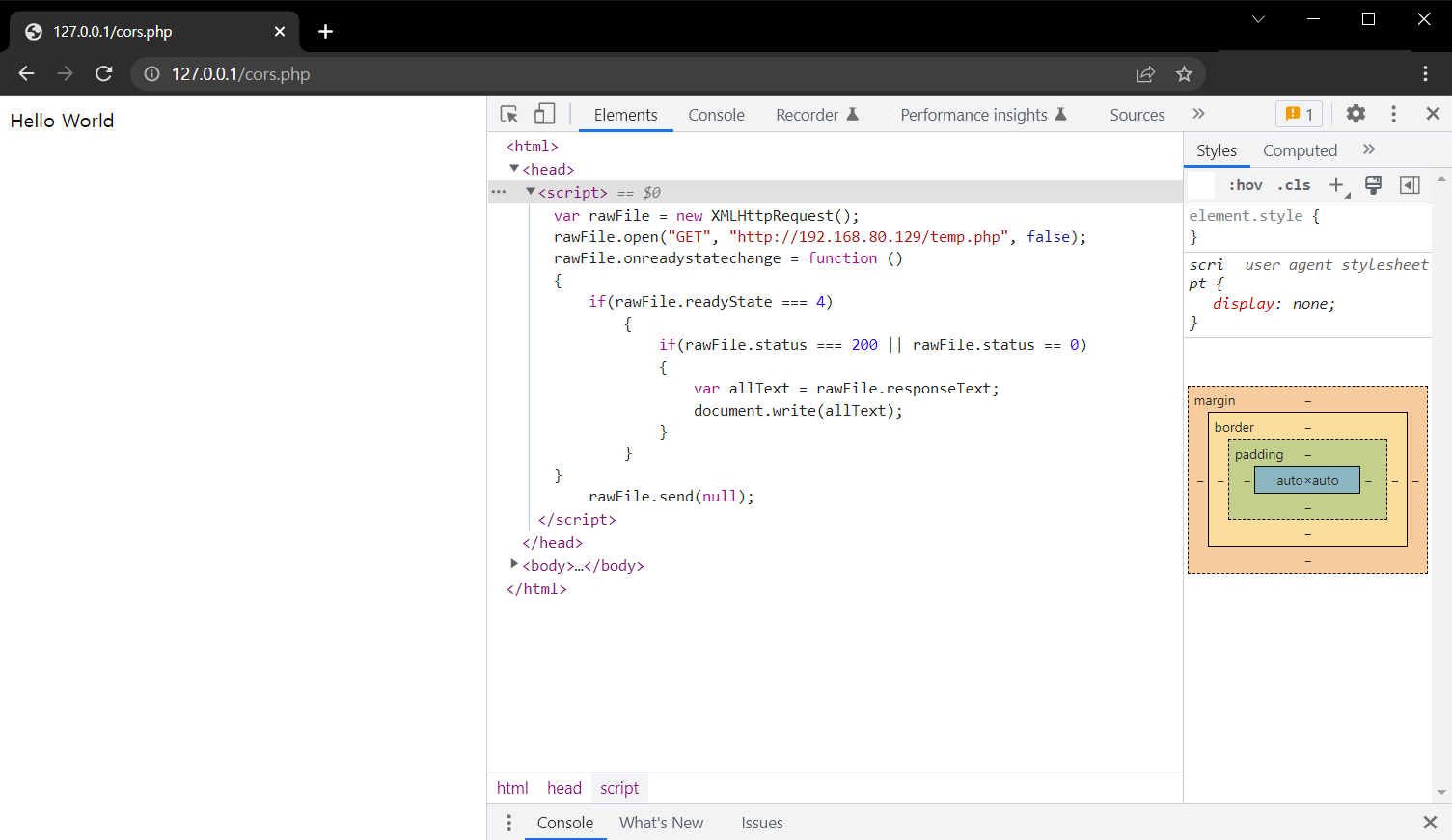This screenshot has width=1452, height=840.
Task: Click the display: none property
Action: pyautogui.click(x=1274, y=304)
